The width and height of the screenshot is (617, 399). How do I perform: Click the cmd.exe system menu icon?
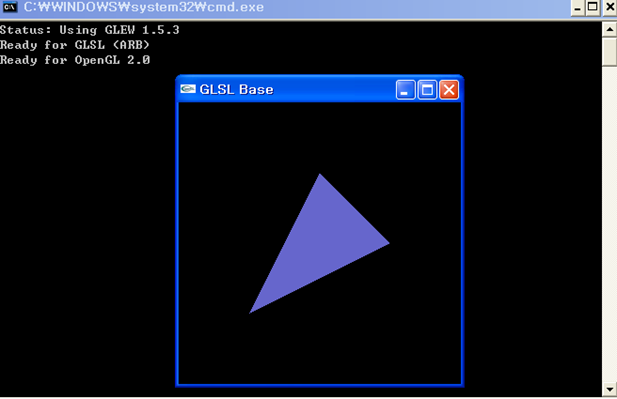9,7
